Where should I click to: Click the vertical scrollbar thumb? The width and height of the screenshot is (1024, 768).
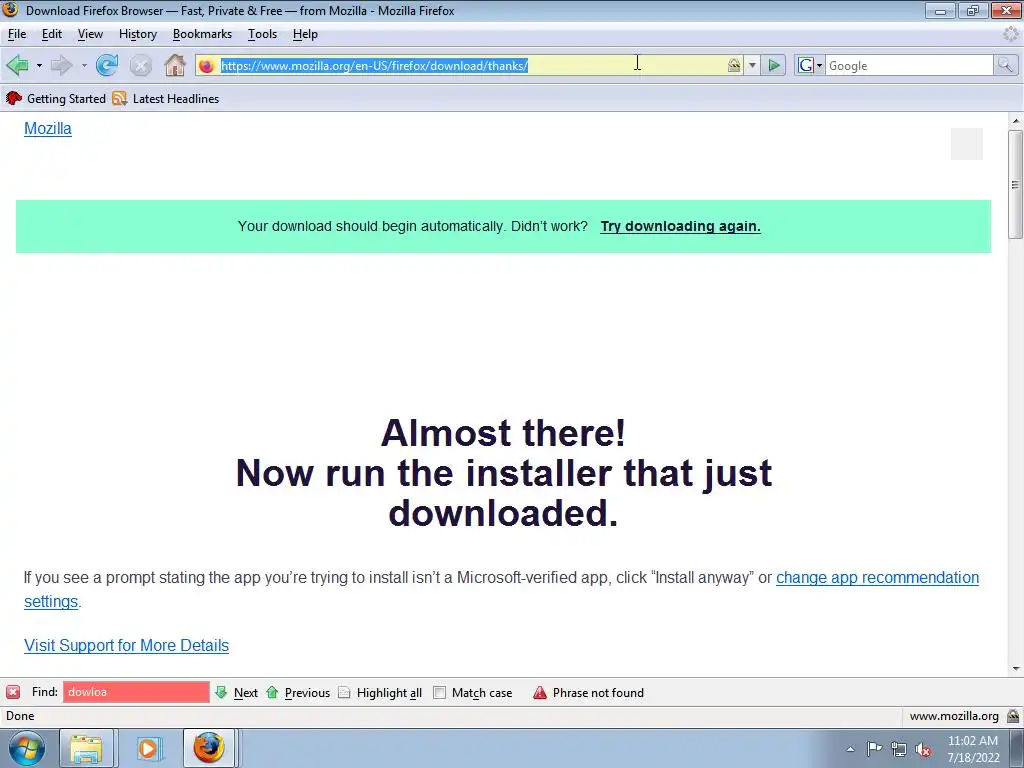pos(1015,184)
